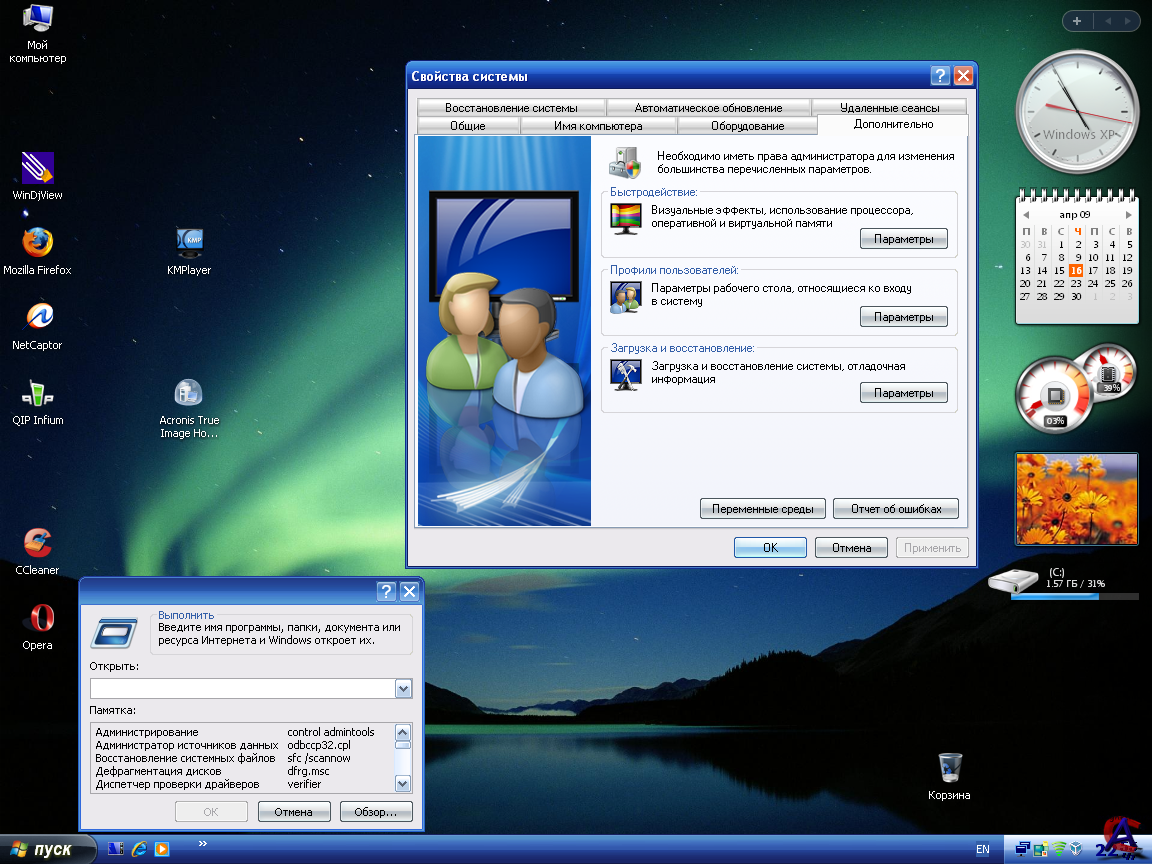Open the Восстановление системы tab
1152x864 pixels.
coord(511,108)
